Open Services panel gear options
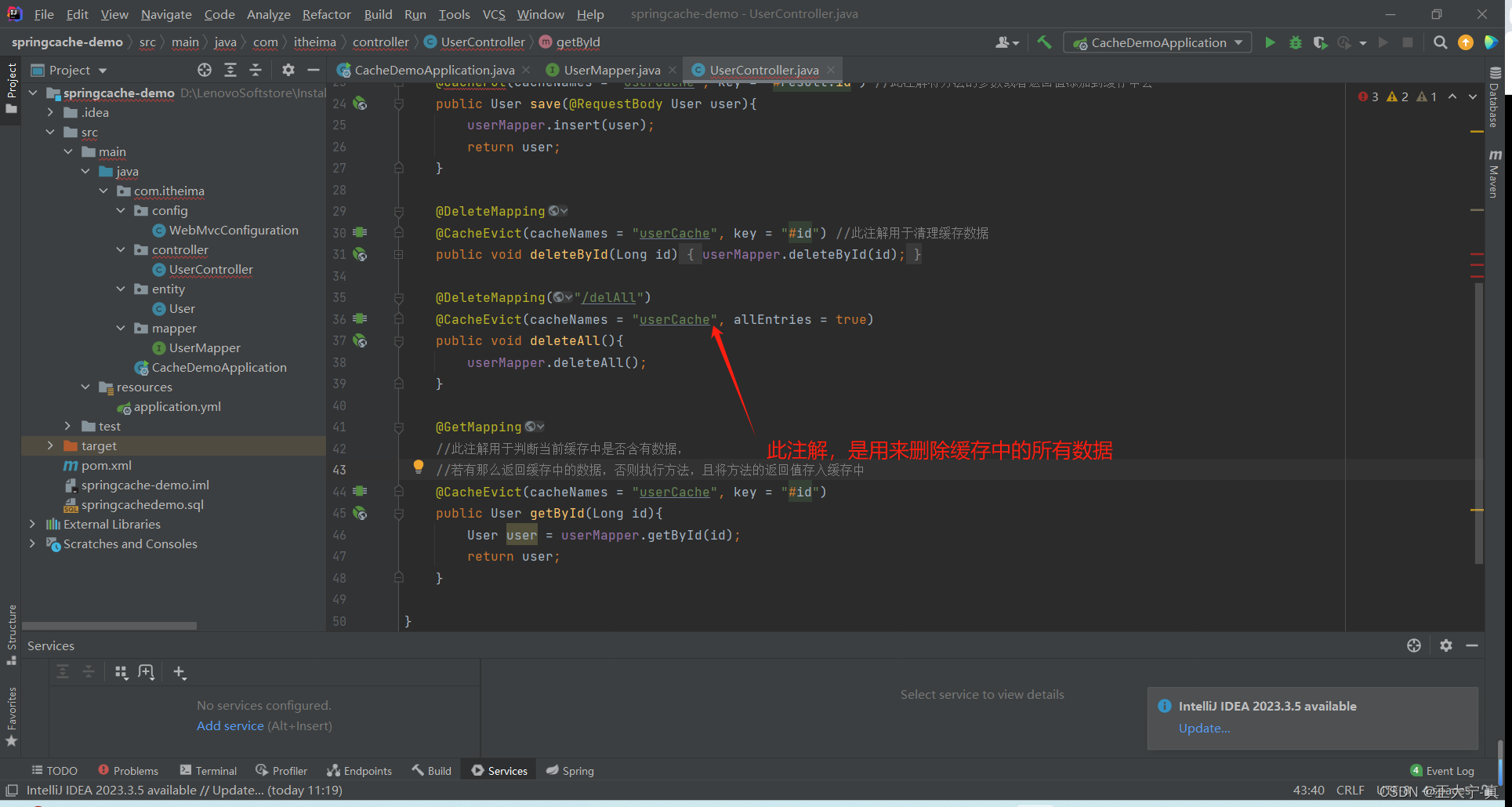Image resolution: width=1512 pixels, height=807 pixels. [x=1446, y=645]
